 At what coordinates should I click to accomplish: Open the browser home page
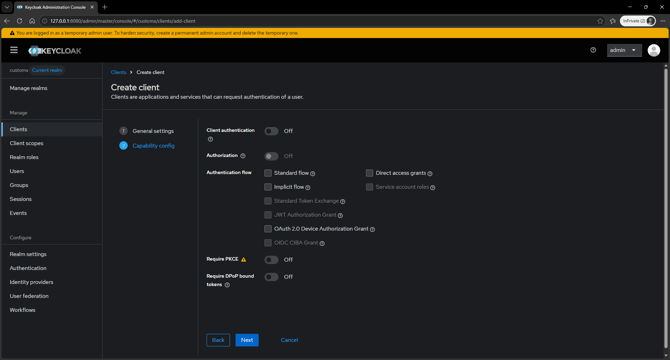[32, 20]
